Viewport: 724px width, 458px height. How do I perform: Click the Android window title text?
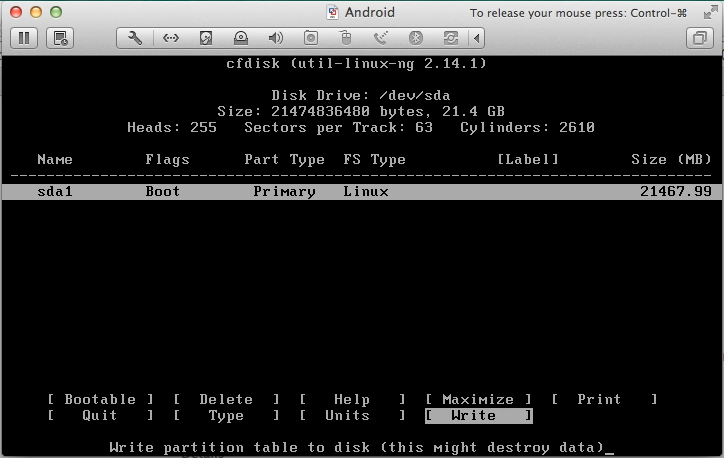pyautogui.click(x=370, y=12)
